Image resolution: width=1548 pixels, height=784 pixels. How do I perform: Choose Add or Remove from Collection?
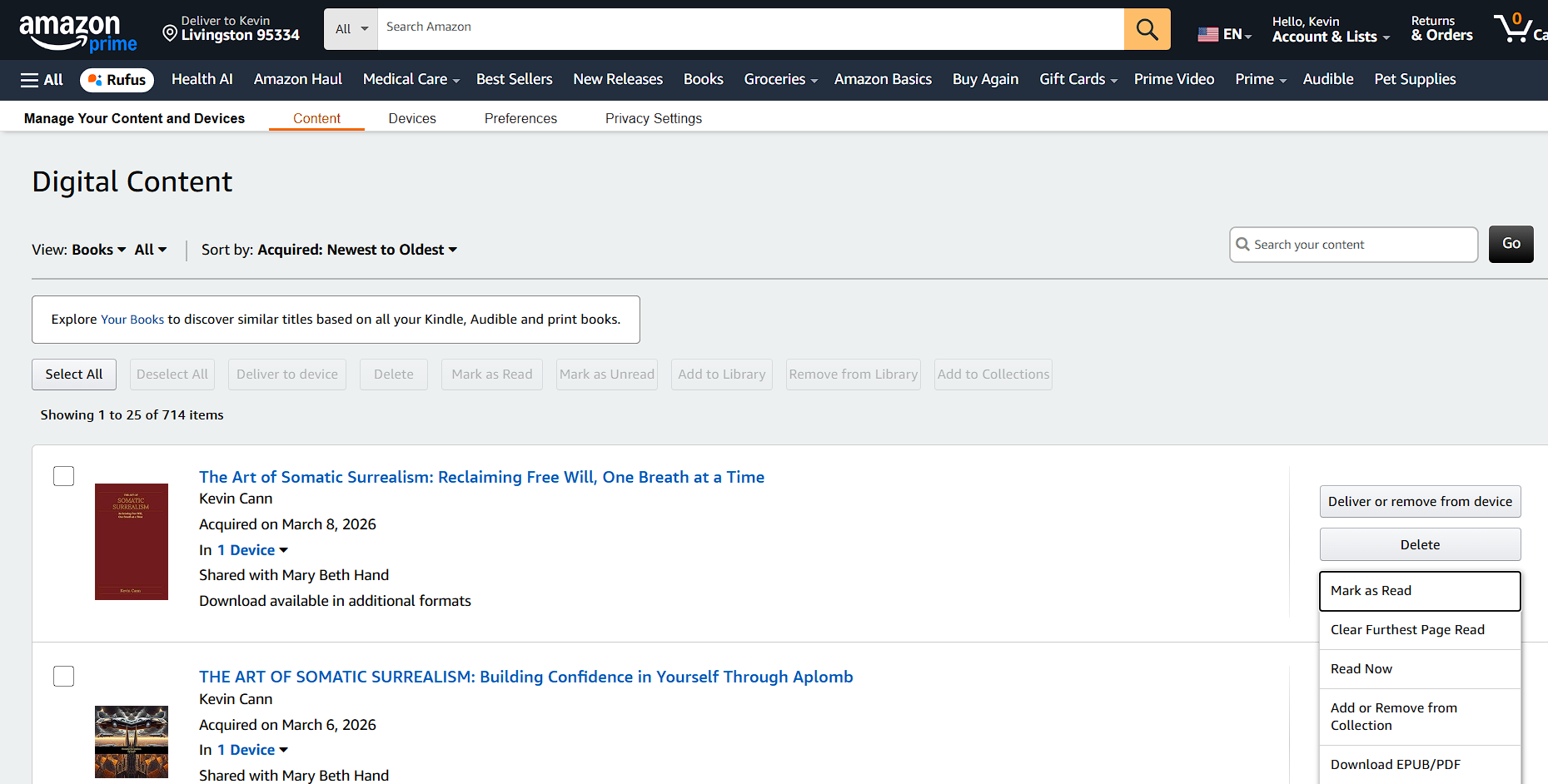tap(1420, 717)
